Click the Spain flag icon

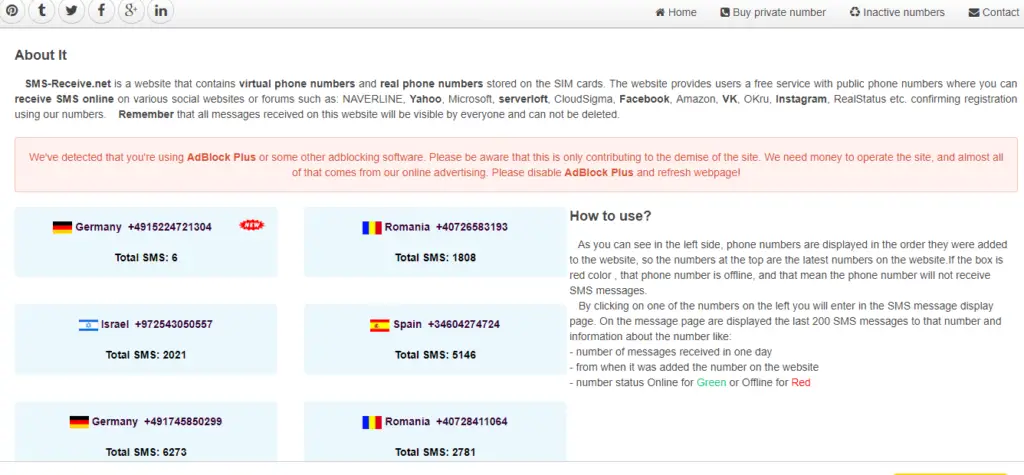point(379,325)
